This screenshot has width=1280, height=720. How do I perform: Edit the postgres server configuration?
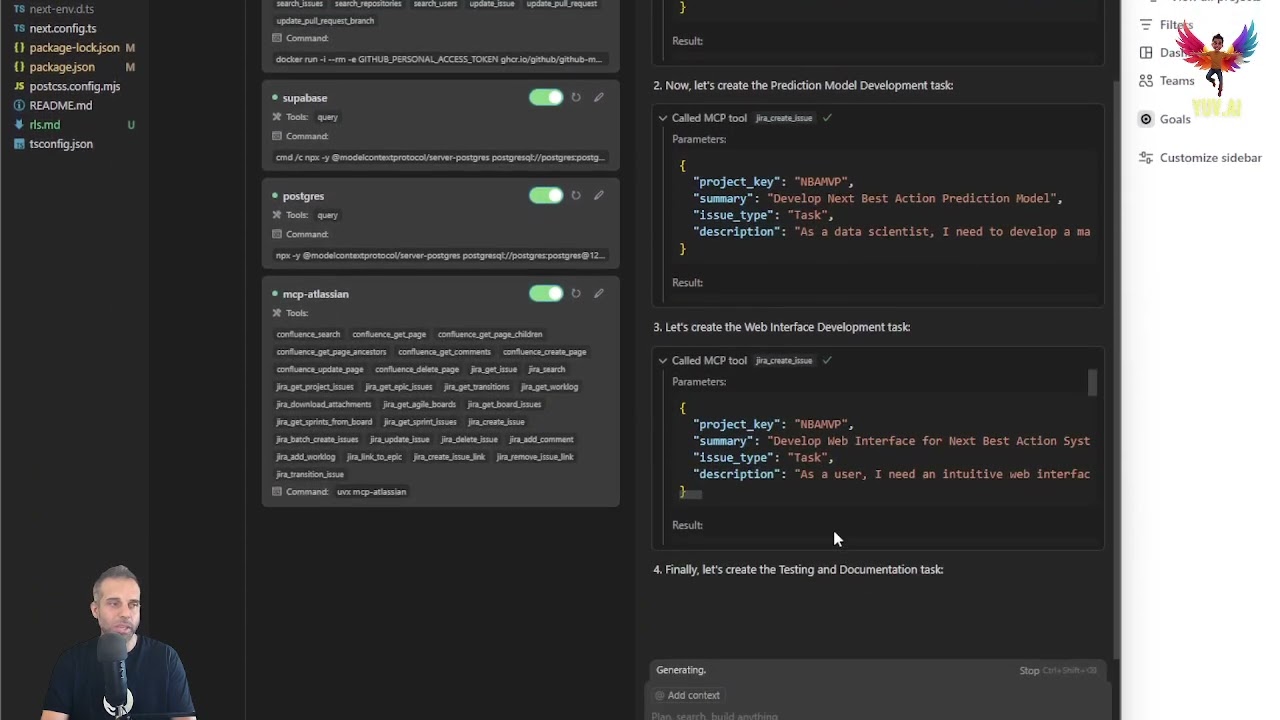(599, 195)
